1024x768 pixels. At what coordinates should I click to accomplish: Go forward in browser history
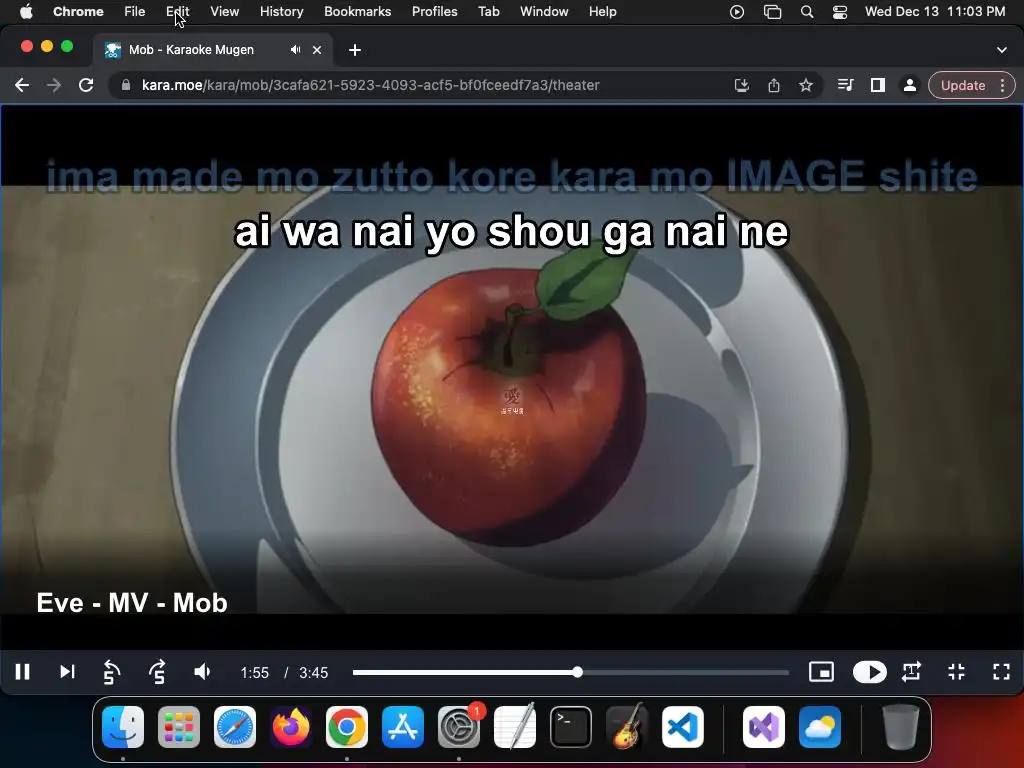coord(54,86)
